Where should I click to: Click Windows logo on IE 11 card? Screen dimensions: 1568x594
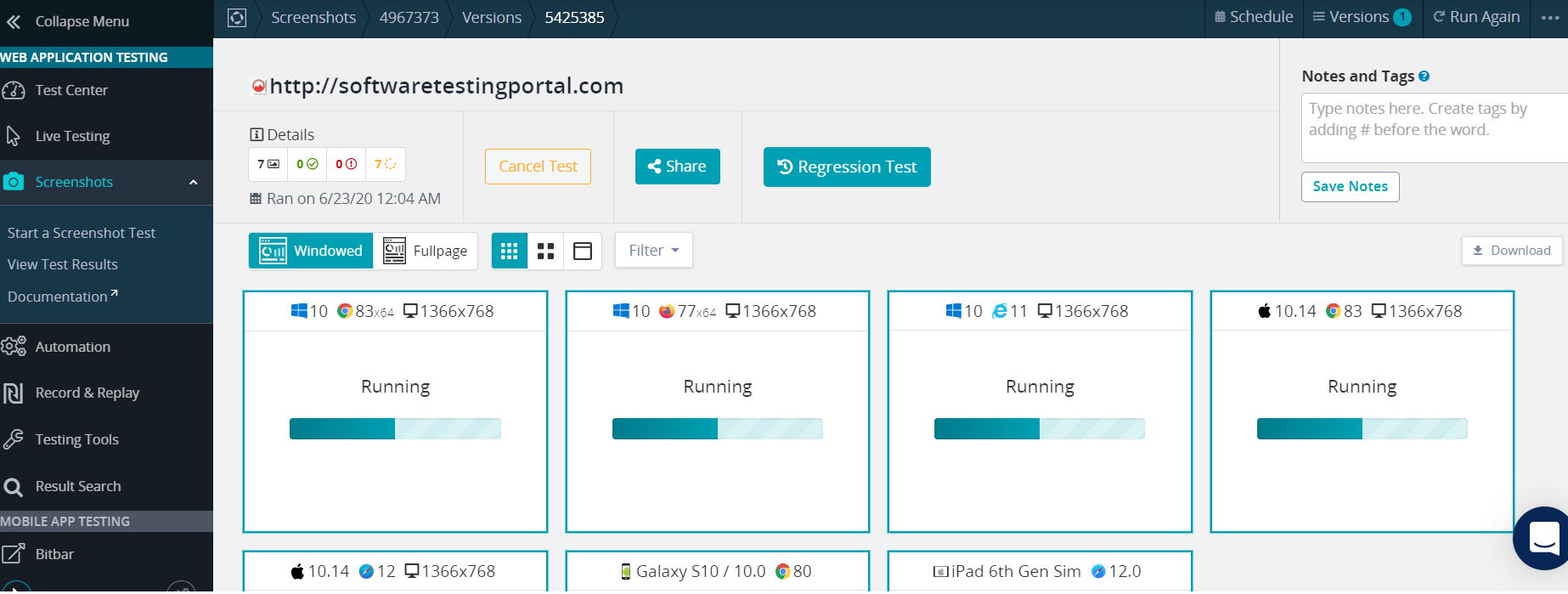tap(953, 311)
